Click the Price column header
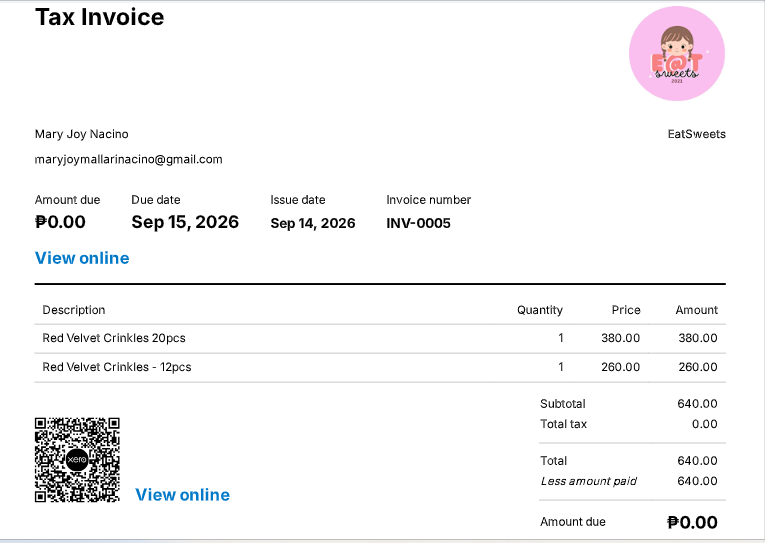Image resolution: width=765 pixels, height=543 pixels. click(626, 310)
